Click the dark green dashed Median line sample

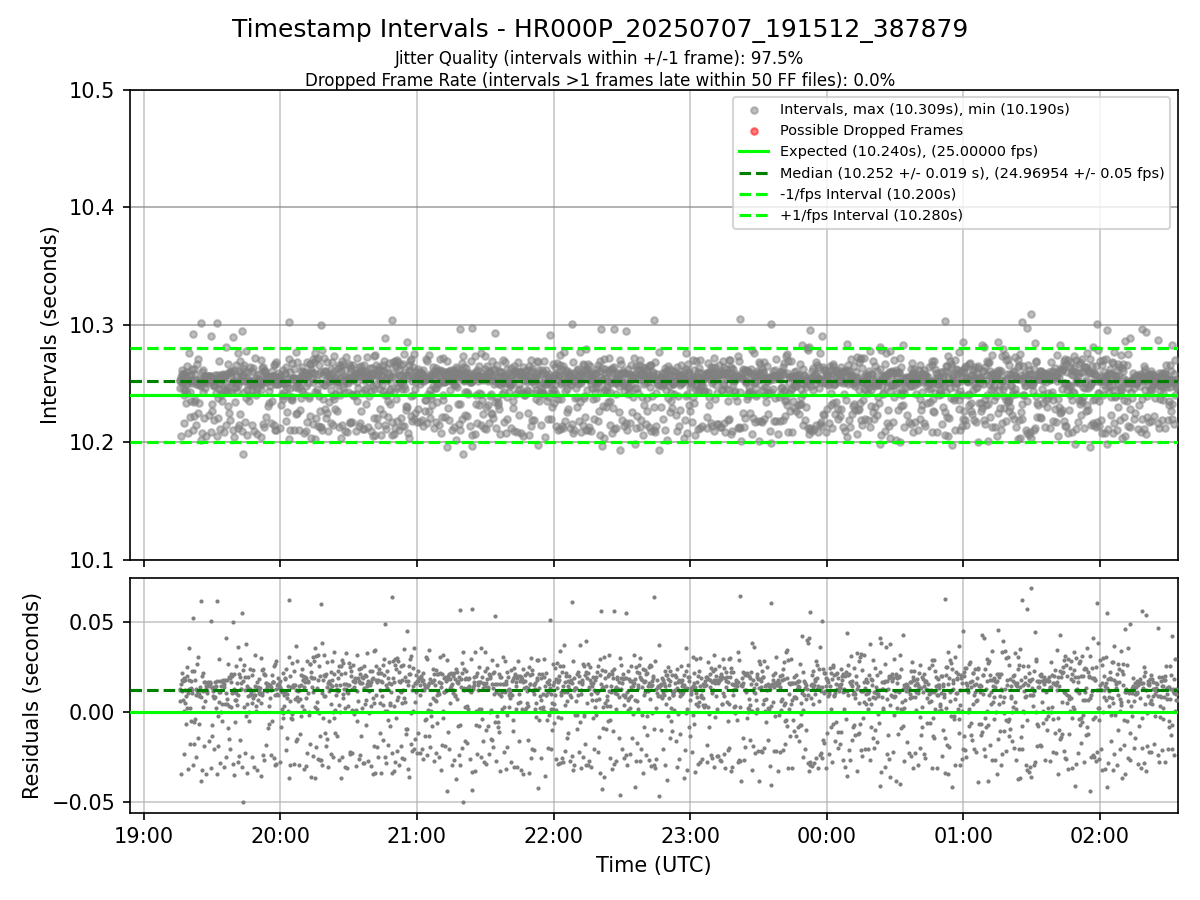(x=754, y=172)
